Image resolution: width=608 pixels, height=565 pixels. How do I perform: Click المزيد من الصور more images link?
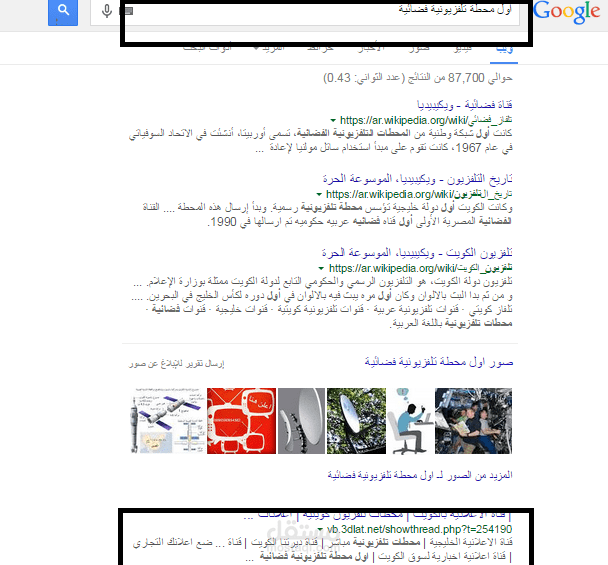420,475
